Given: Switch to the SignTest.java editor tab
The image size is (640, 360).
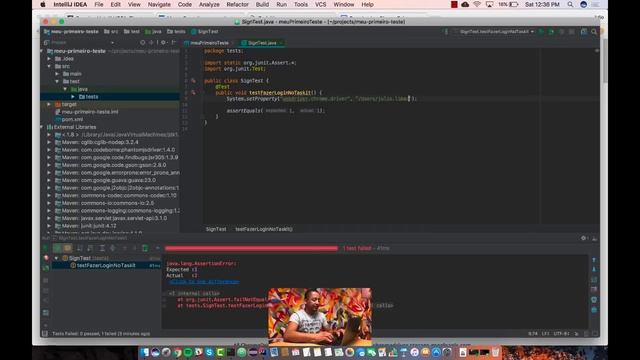Looking at the screenshot, I should coord(262,43).
